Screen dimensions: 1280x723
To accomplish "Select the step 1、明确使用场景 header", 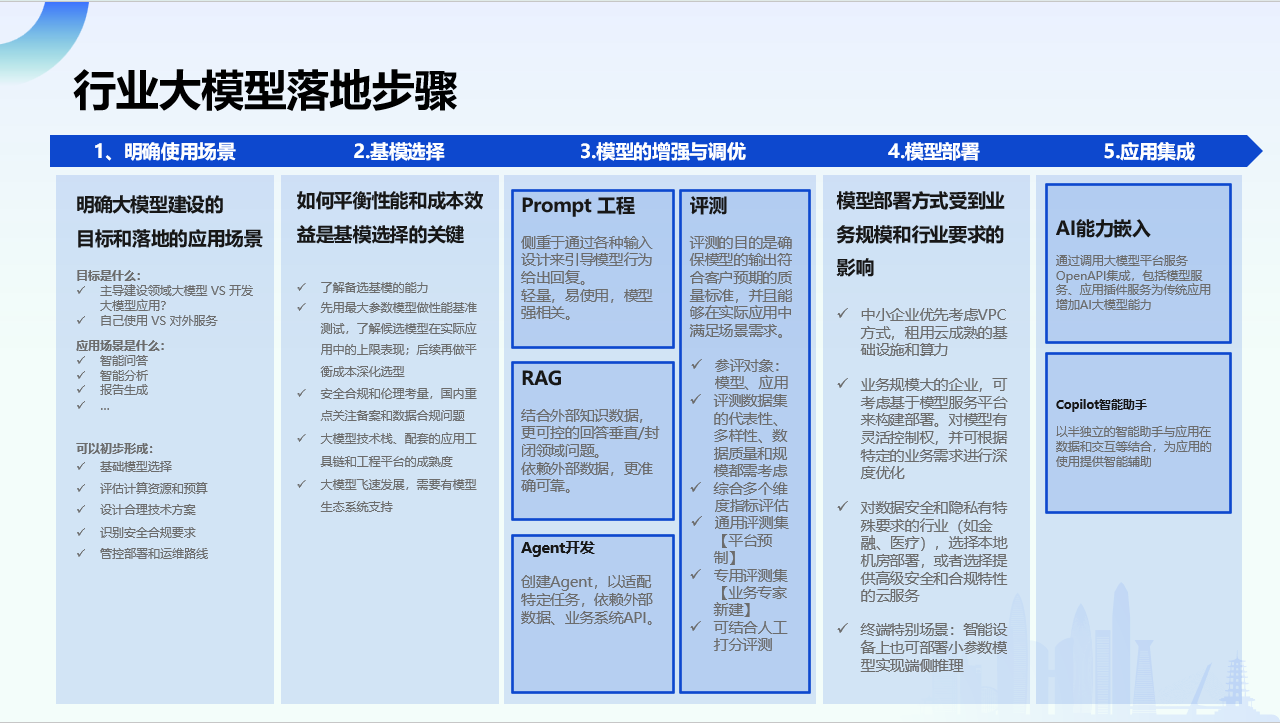I will click(x=165, y=152).
